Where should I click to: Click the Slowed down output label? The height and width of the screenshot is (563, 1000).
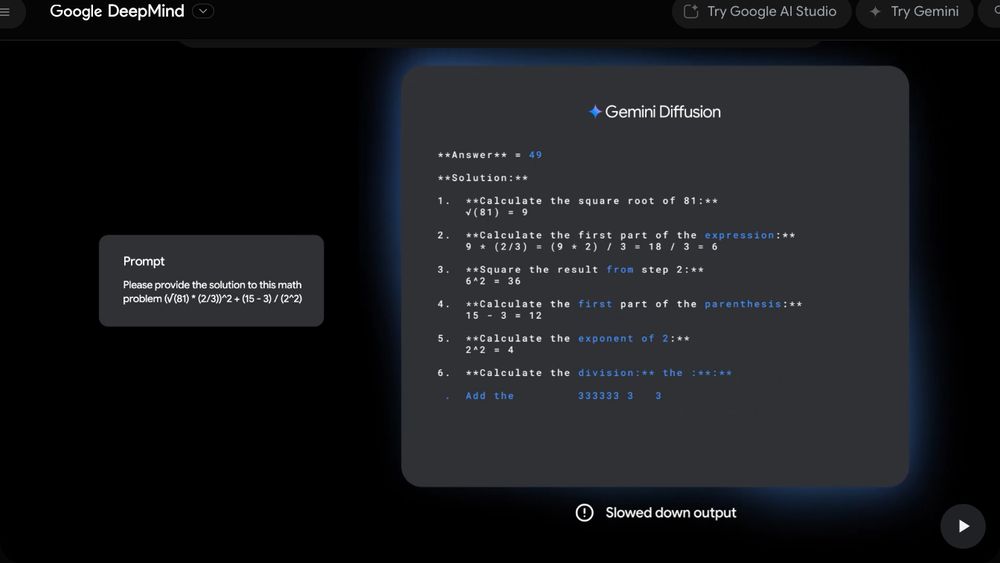point(671,513)
